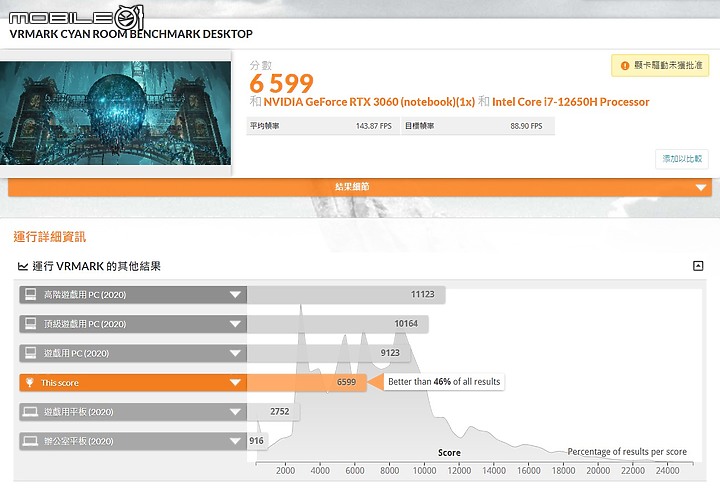Viewport: 720px width, 490px height.
Task: Click the Score axis label
Action: tap(449, 453)
